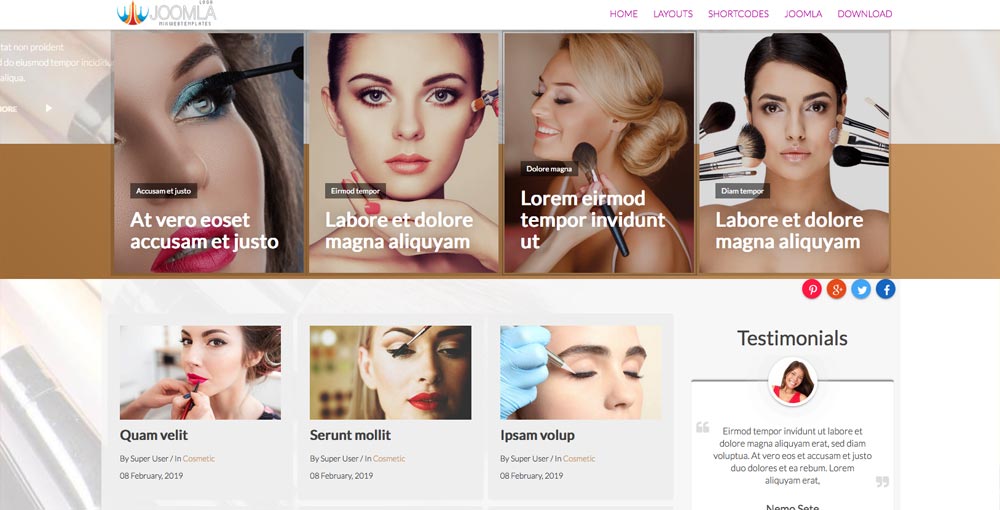The image size is (1000, 510).
Task: Click the Joomla logo in header
Action: pos(166,13)
